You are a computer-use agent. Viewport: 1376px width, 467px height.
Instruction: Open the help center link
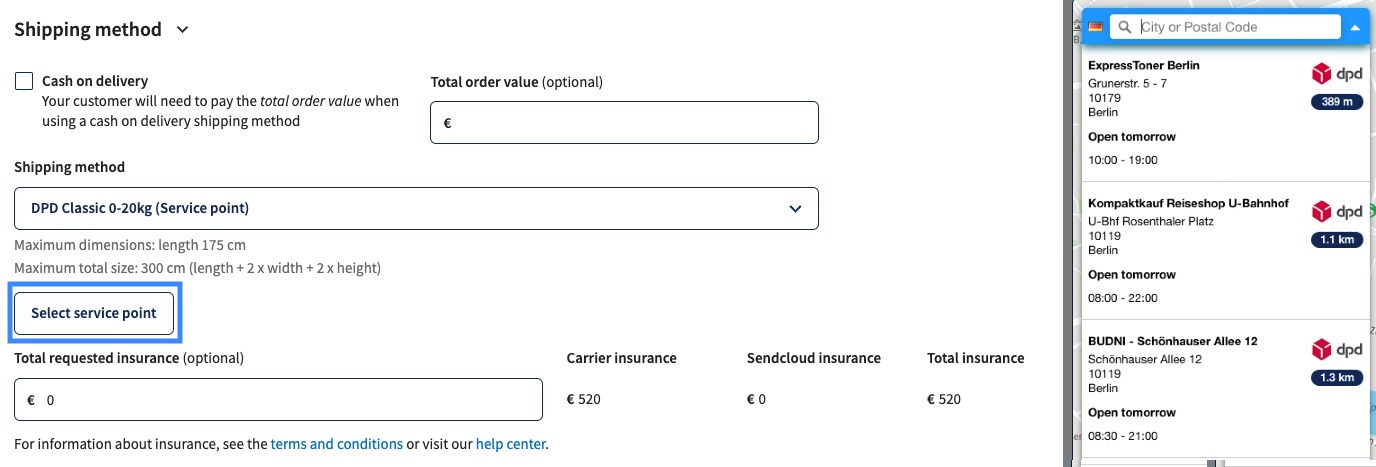[510, 444]
